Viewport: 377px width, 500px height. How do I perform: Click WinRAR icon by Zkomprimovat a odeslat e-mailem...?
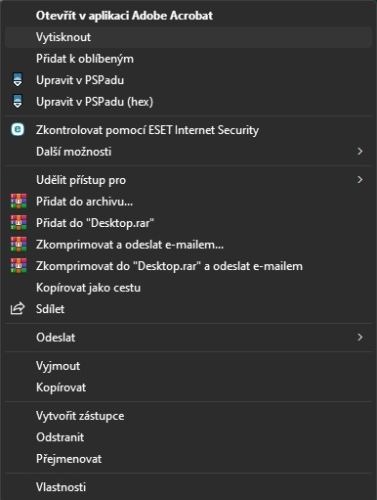pos(18,244)
